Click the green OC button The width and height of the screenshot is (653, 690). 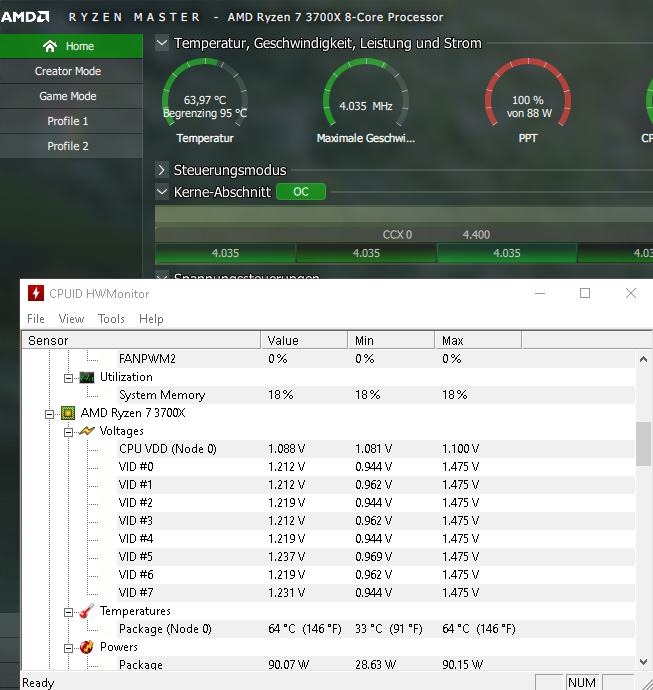(x=301, y=192)
